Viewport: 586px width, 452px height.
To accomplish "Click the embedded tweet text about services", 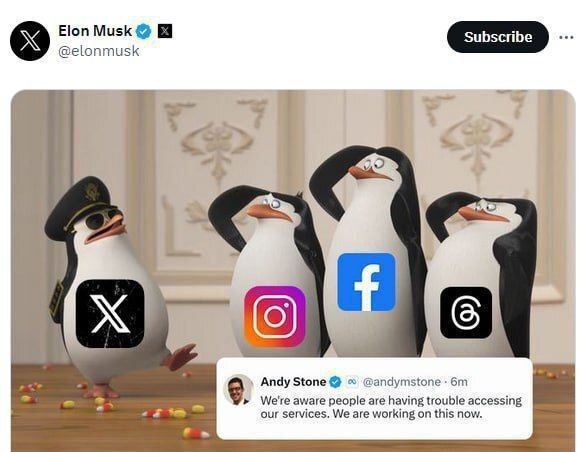I will point(391,407).
